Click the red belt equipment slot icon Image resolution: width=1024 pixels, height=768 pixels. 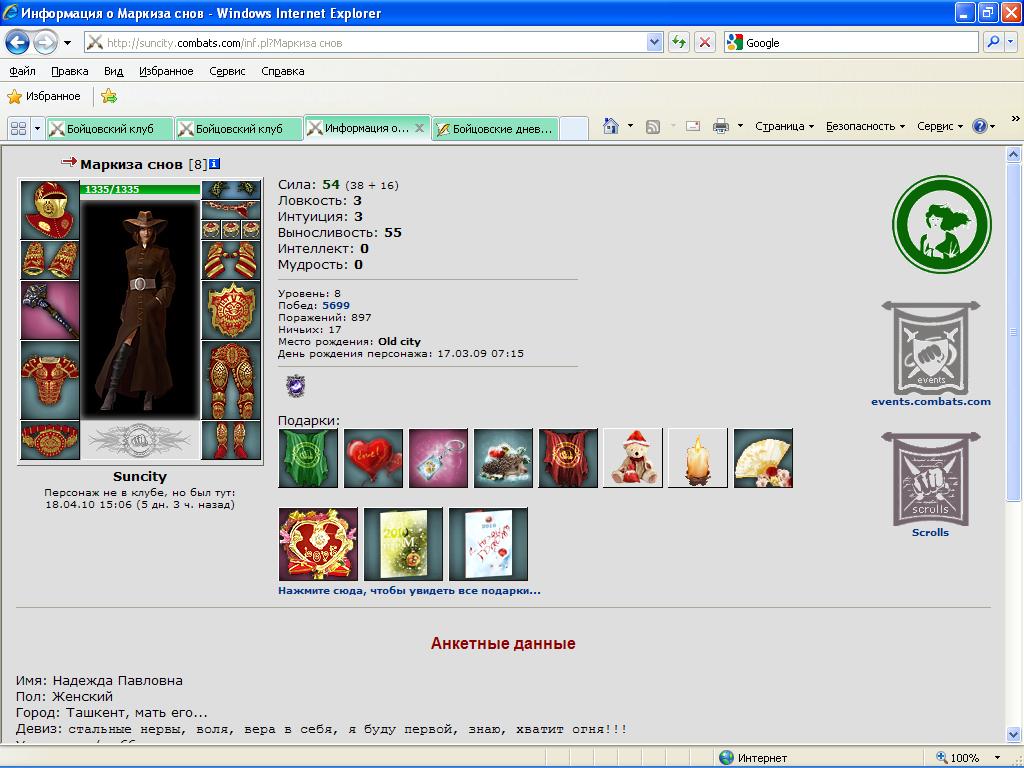click(50, 440)
